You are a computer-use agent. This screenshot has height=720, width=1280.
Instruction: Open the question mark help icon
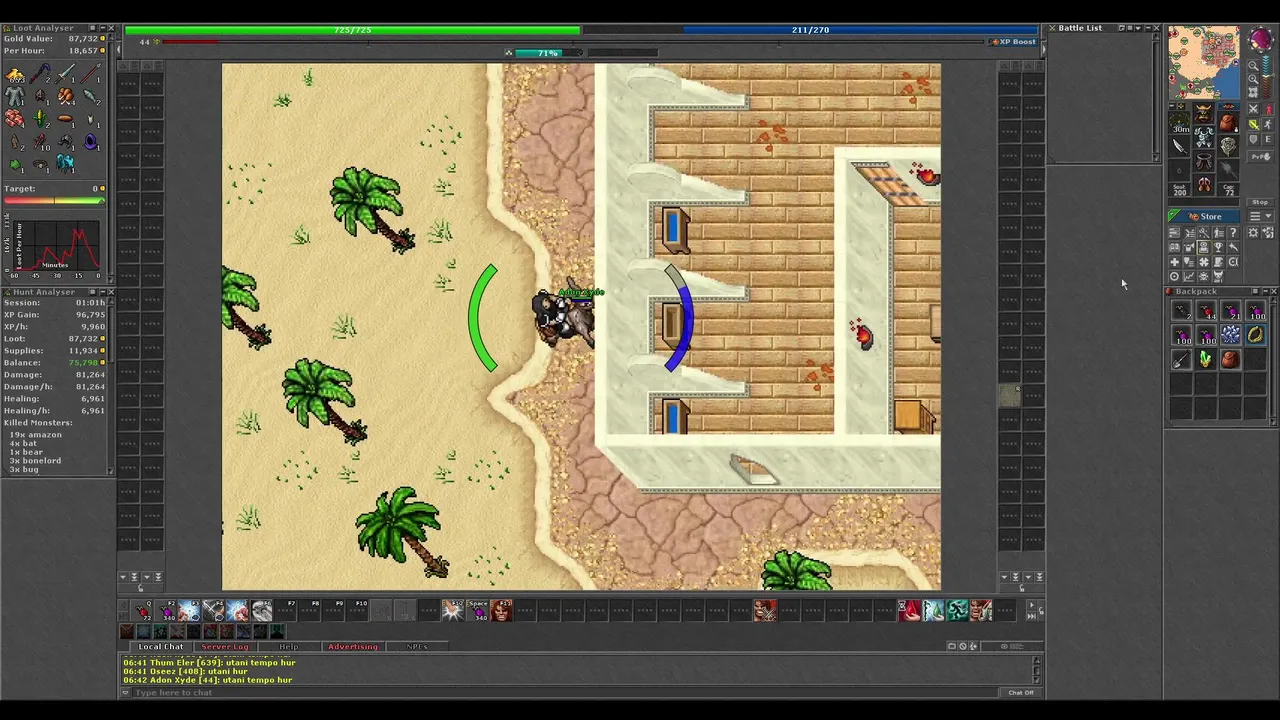tap(1233, 232)
